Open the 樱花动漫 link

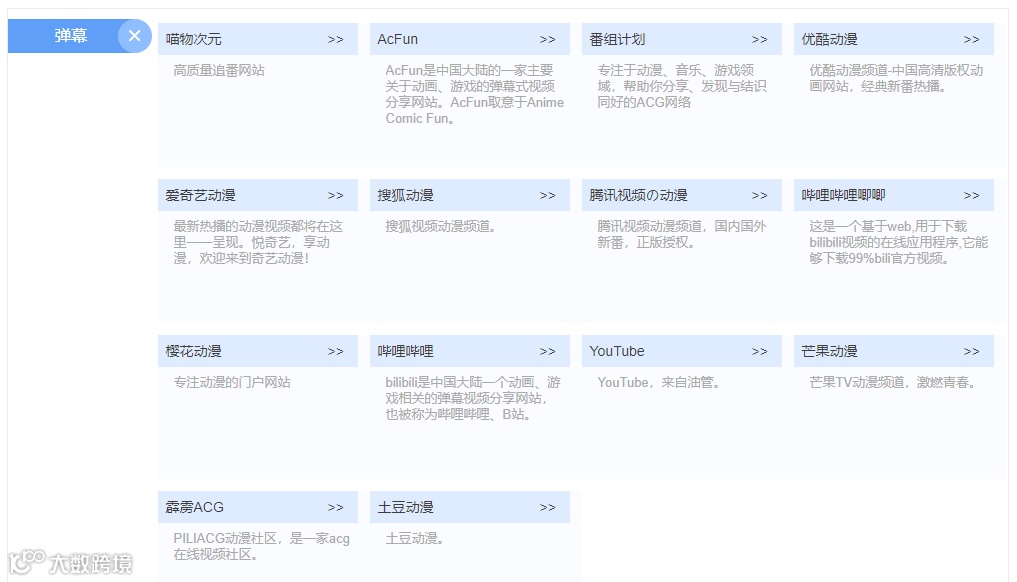click(193, 351)
